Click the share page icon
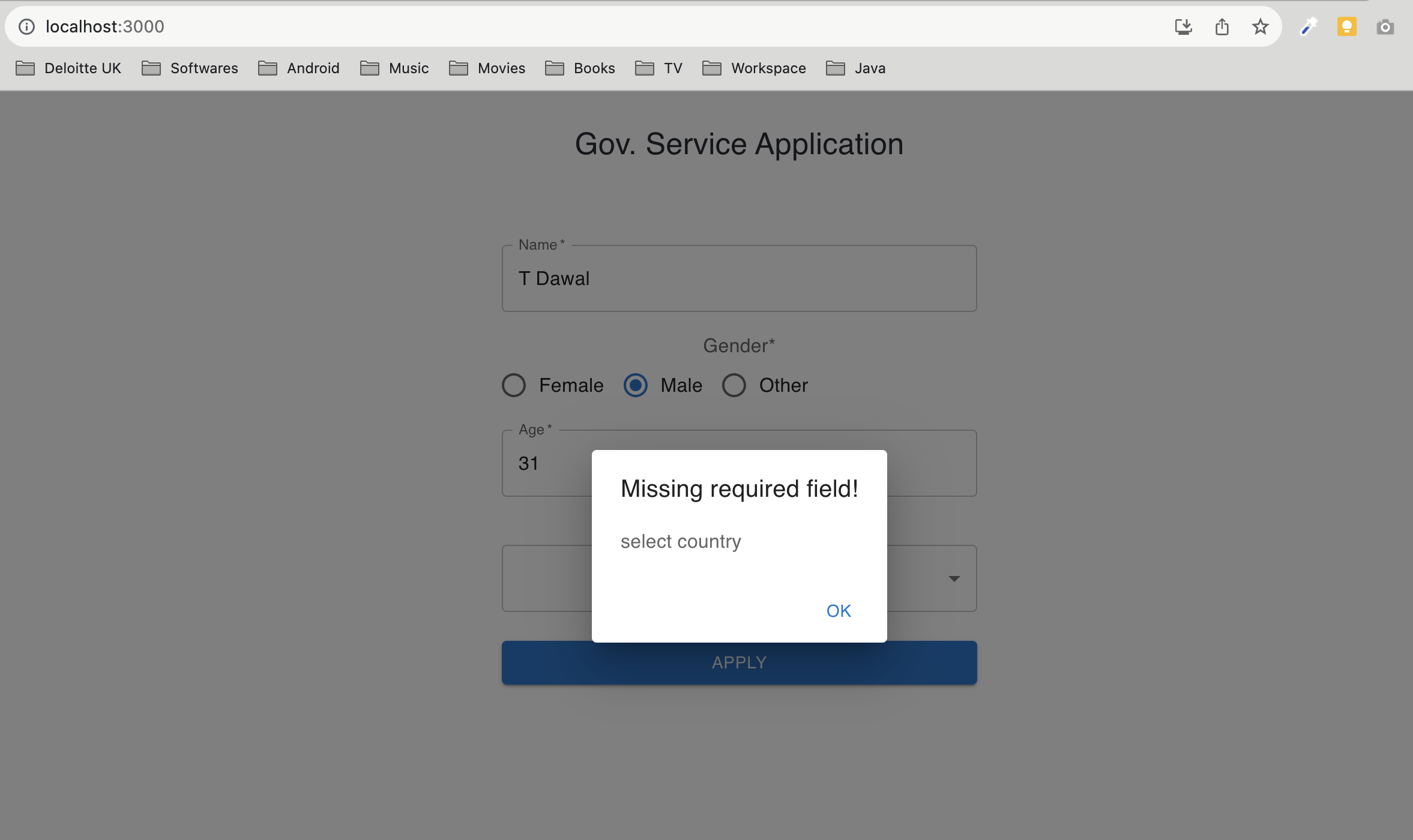This screenshot has height=840, width=1413. pyautogui.click(x=1222, y=26)
